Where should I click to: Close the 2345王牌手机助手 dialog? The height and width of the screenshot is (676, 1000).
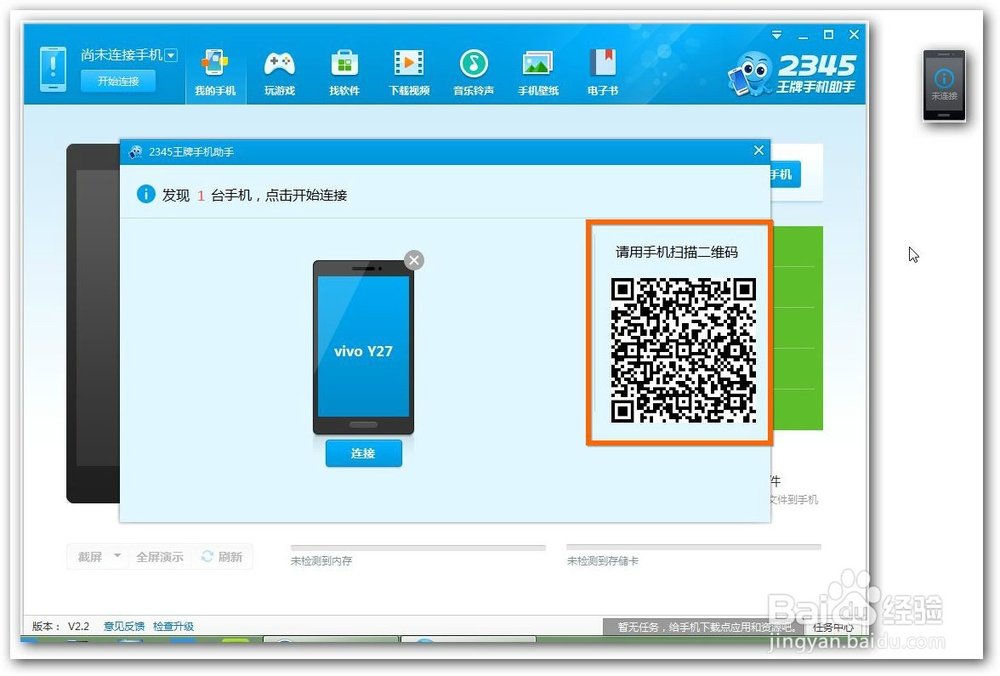tap(758, 151)
